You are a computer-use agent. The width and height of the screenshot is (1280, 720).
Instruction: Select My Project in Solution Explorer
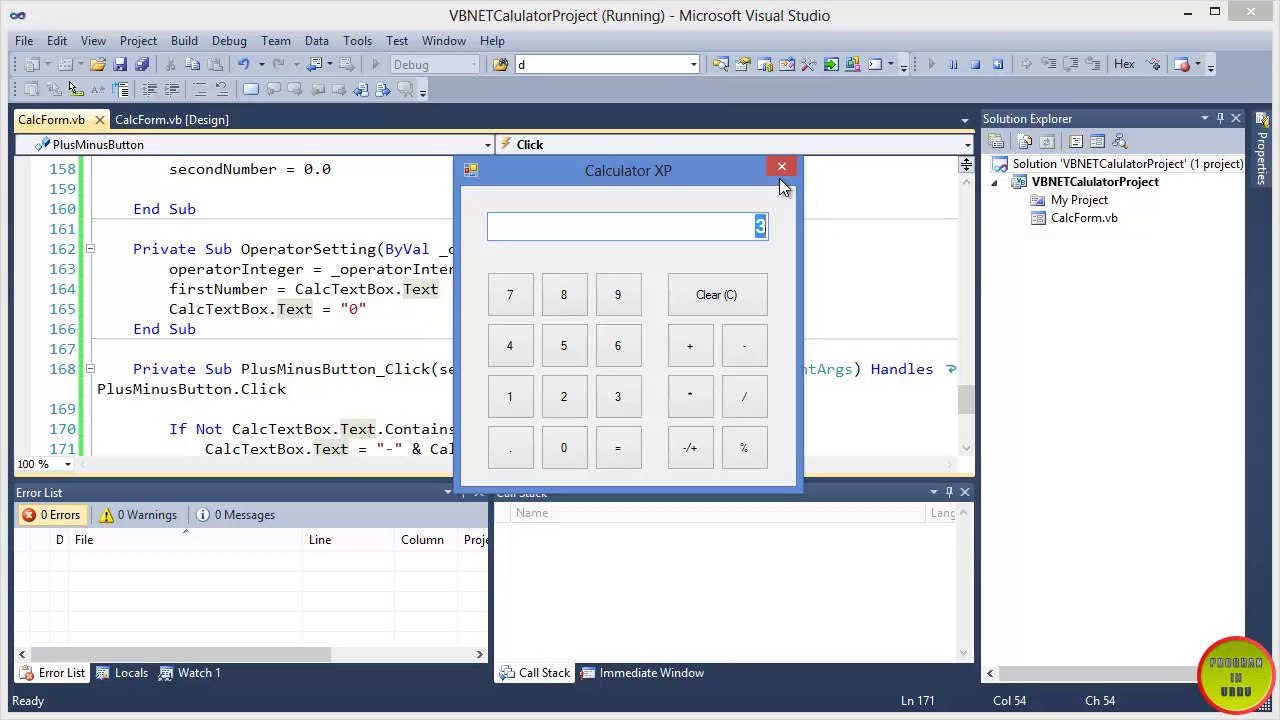1079,200
